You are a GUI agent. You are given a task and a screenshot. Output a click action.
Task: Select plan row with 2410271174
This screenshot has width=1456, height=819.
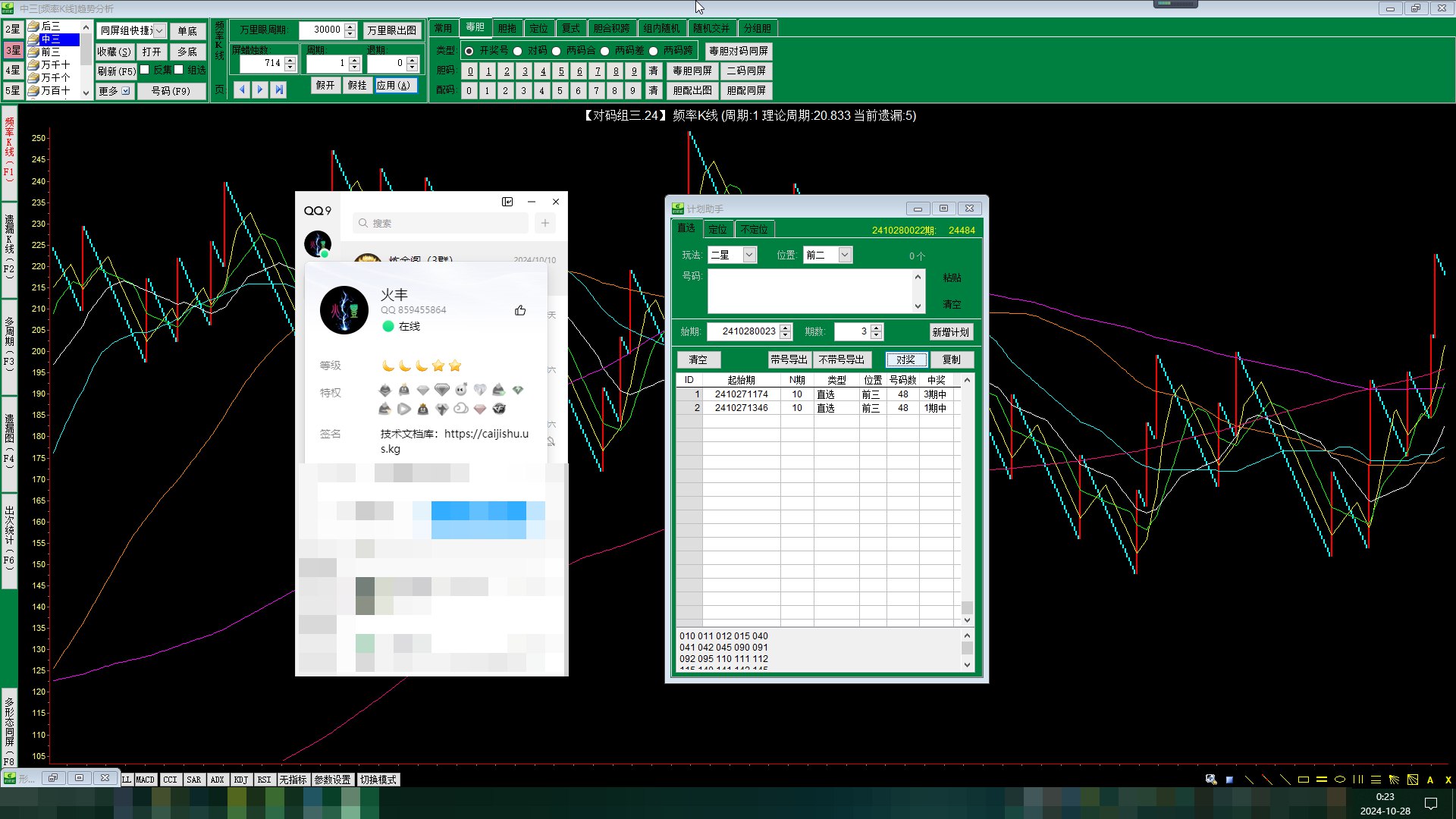click(x=818, y=394)
